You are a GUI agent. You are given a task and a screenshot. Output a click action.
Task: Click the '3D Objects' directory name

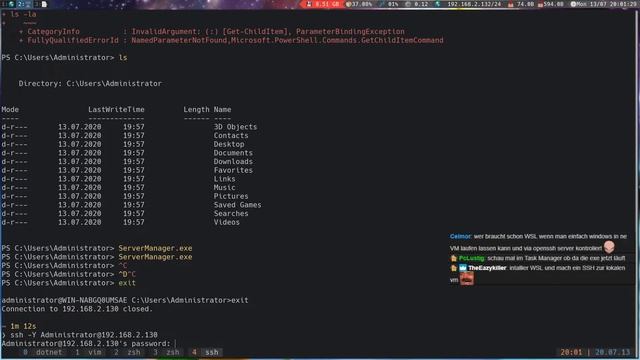tap(235, 127)
